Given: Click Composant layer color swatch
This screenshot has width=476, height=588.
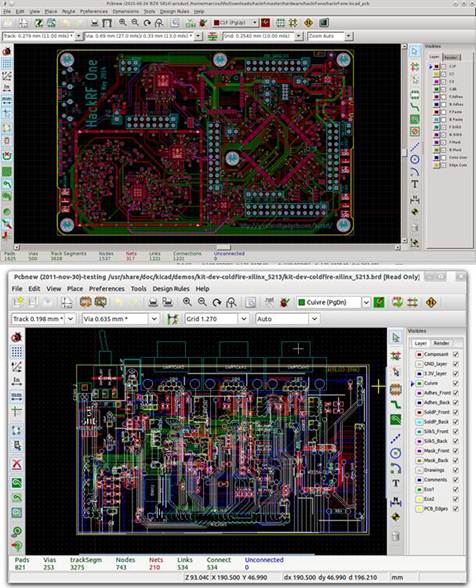Looking at the screenshot, I should [x=419, y=354].
